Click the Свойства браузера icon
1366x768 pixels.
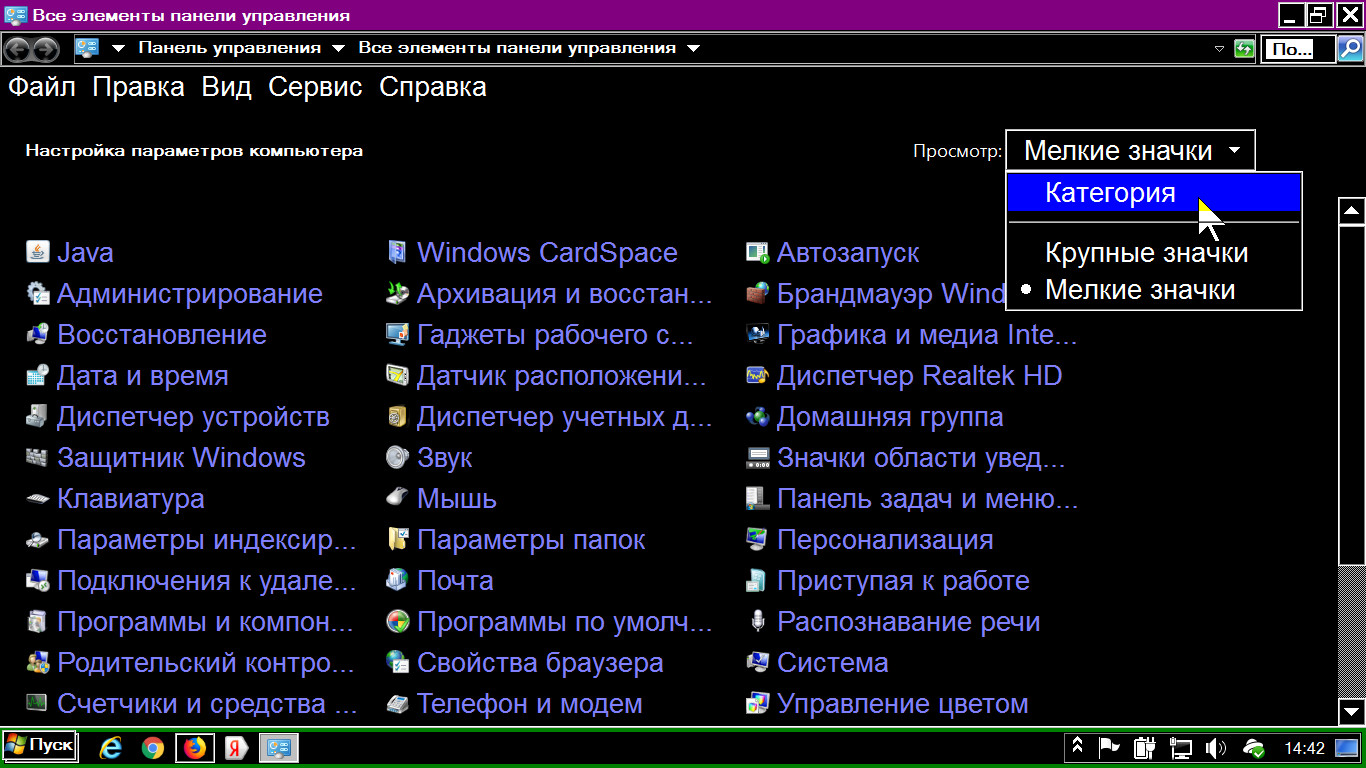click(x=397, y=662)
